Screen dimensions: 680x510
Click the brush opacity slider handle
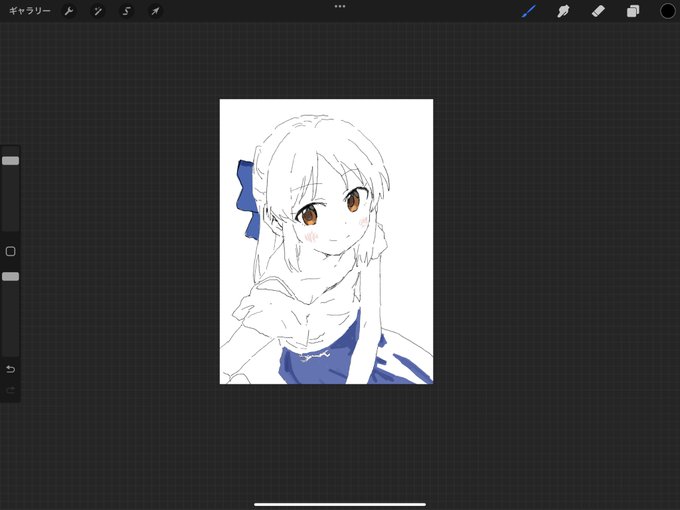pos(10,277)
